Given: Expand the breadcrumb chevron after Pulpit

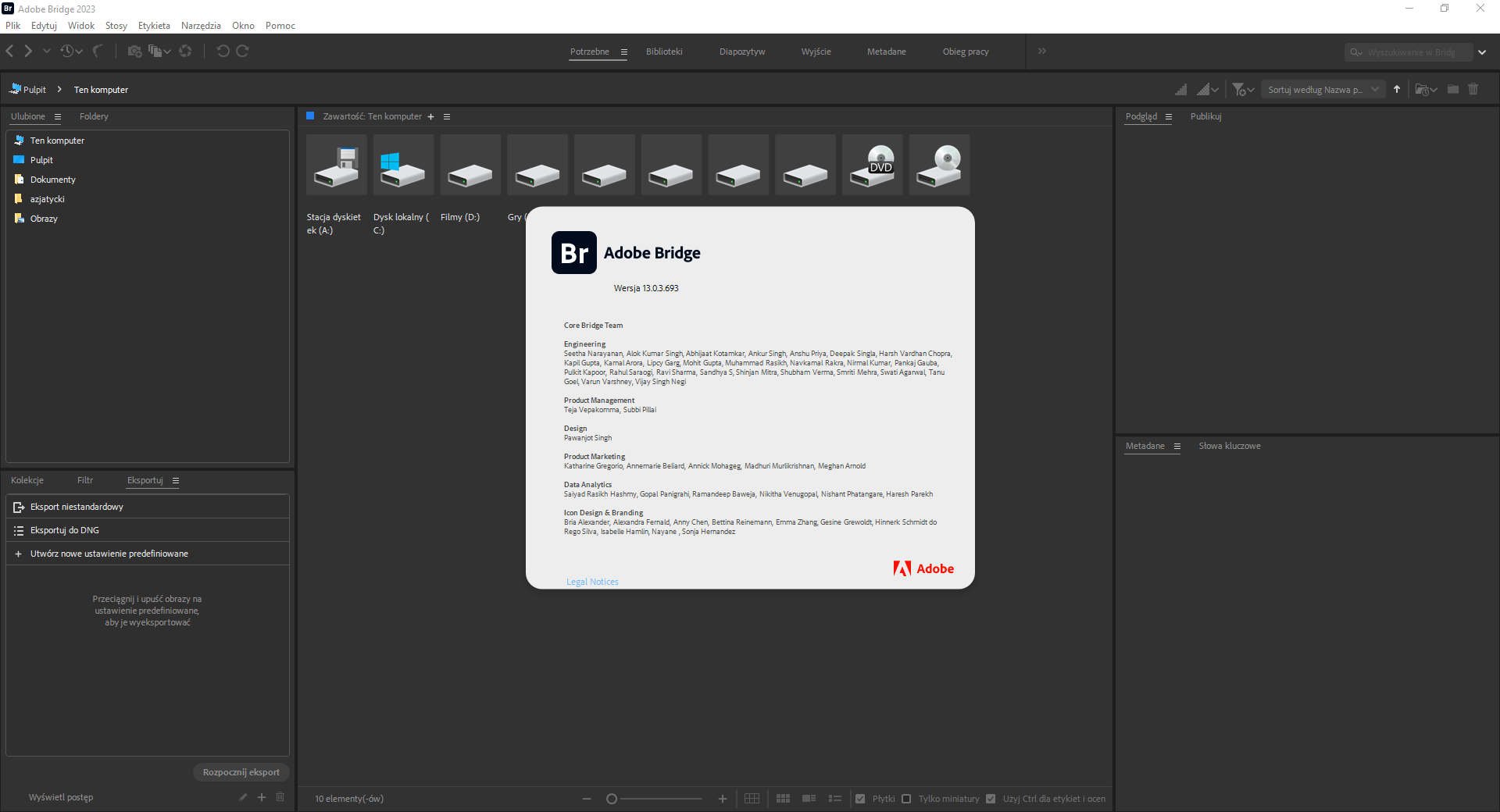Looking at the screenshot, I should (x=59, y=90).
